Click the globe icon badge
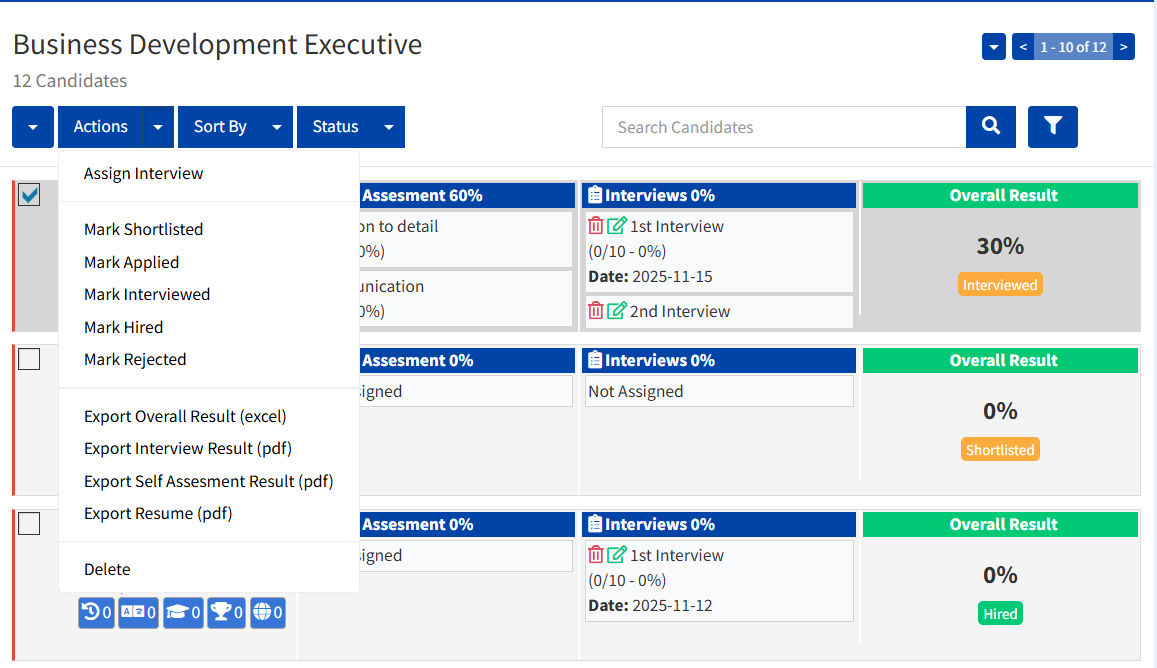This screenshot has width=1157, height=668. [268, 613]
